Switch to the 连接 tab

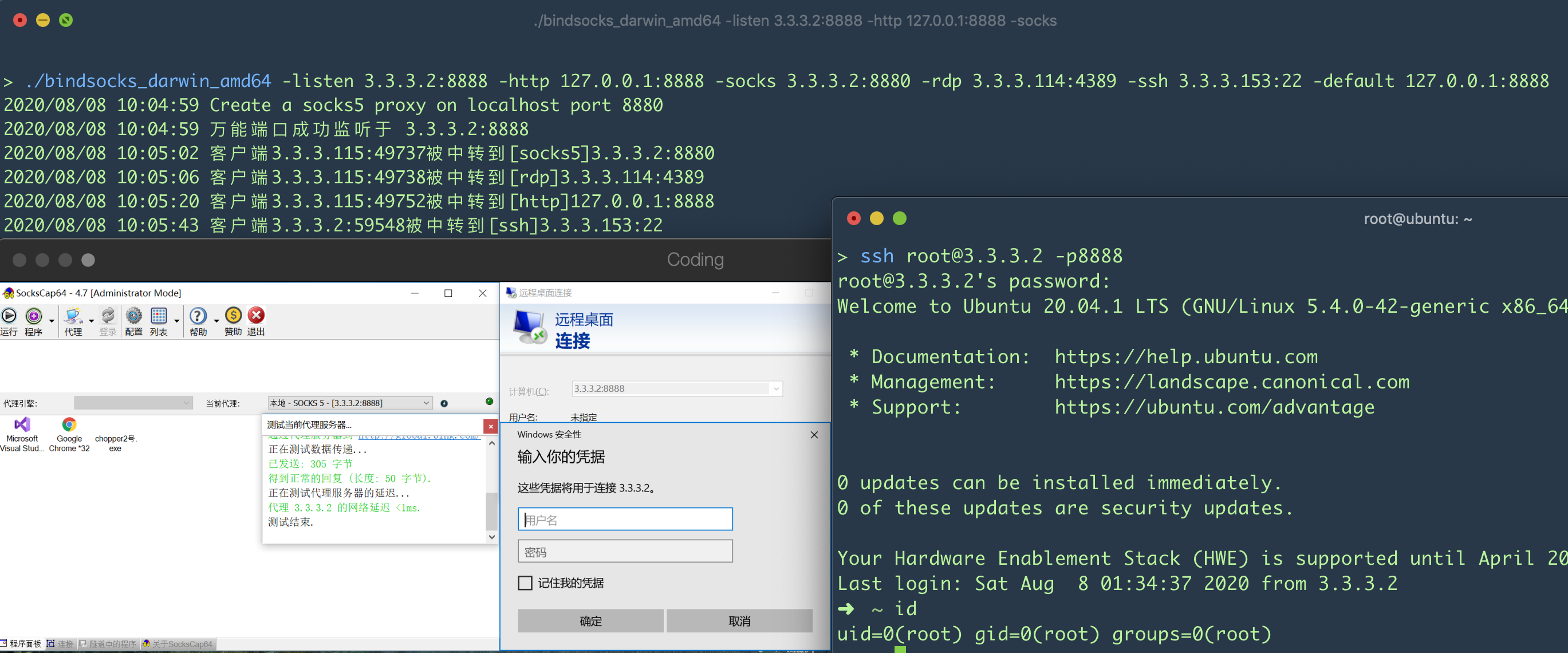[60, 644]
